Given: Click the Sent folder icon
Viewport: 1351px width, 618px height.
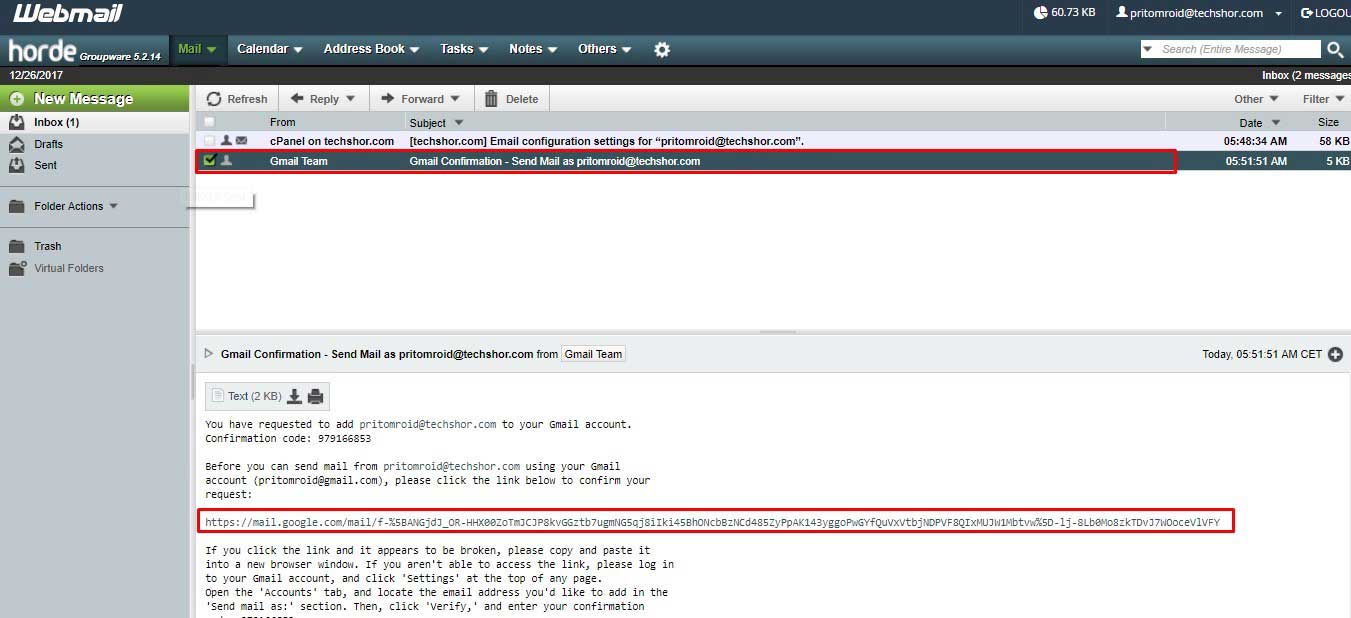Looking at the screenshot, I should pos(16,165).
